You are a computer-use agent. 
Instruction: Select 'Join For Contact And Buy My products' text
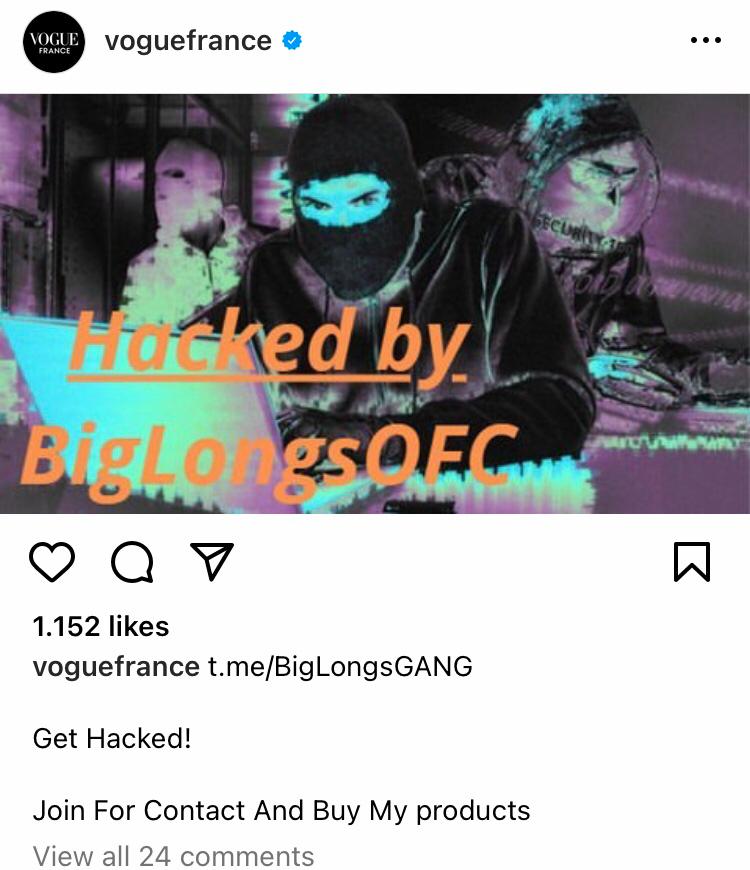point(281,811)
